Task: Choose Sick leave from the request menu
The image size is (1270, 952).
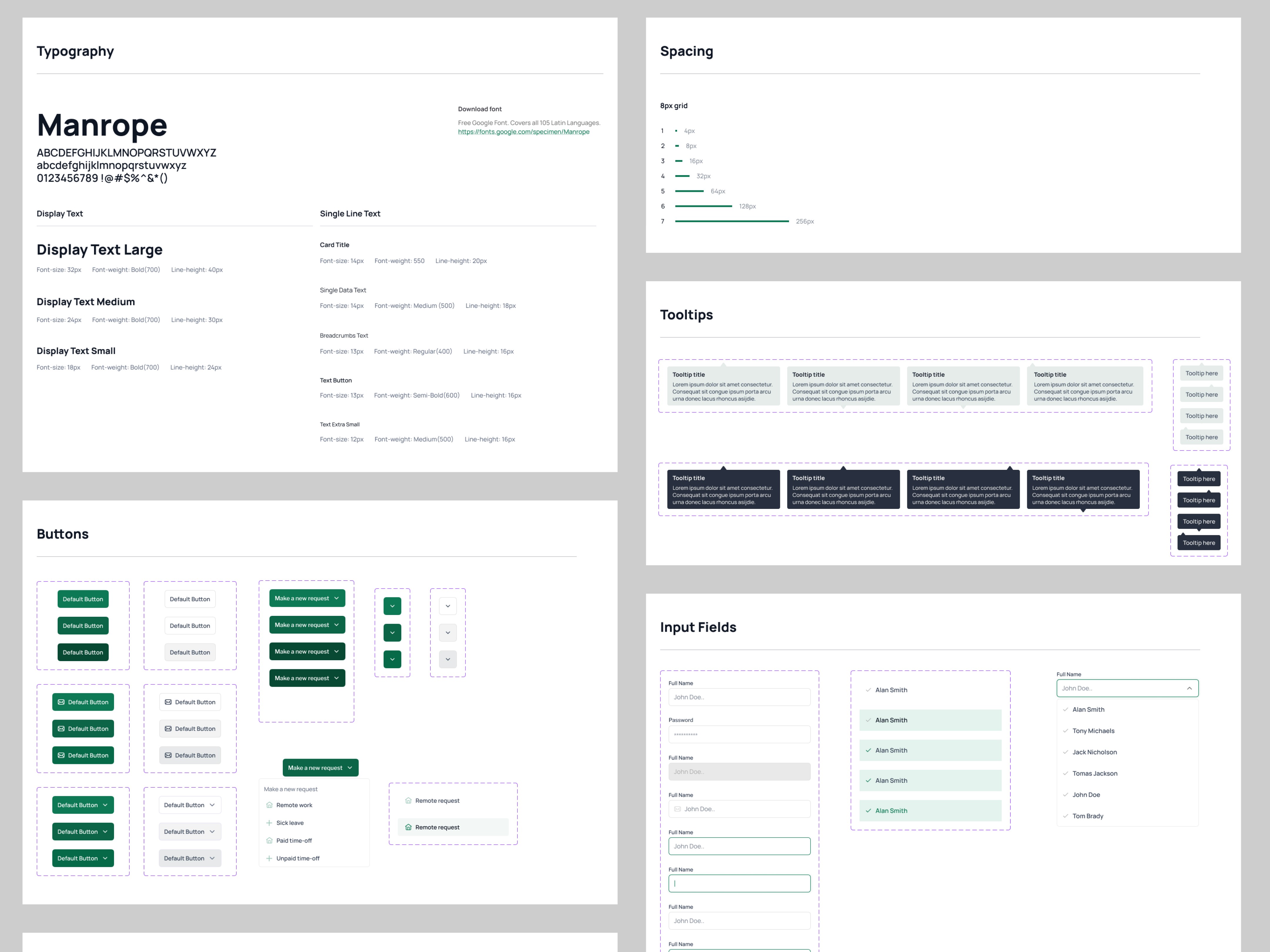Action: pos(290,823)
